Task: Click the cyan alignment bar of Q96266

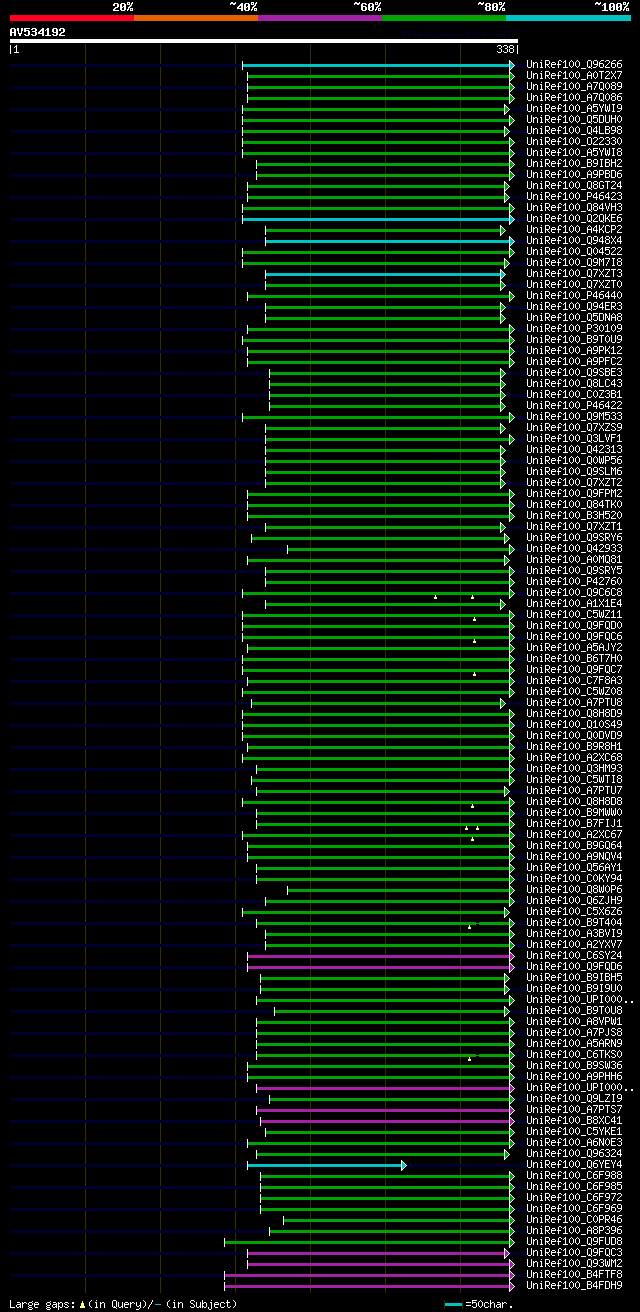Action: point(376,65)
